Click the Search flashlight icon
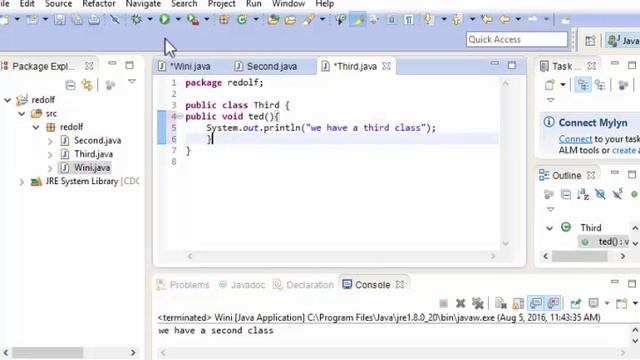Viewport: 640px width, 360px height. pyautogui.click(x=309, y=19)
